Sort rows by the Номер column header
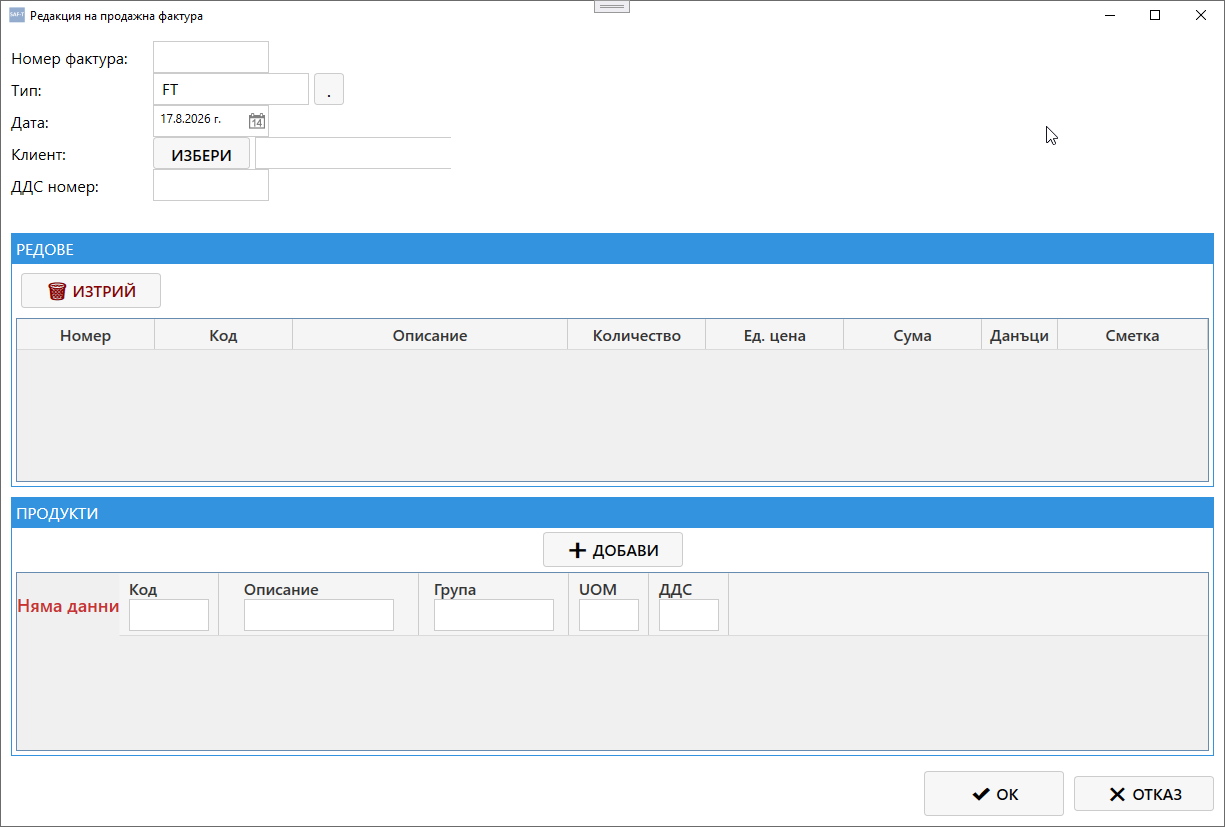The height and width of the screenshot is (827, 1225). pyautogui.click(x=86, y=335)
